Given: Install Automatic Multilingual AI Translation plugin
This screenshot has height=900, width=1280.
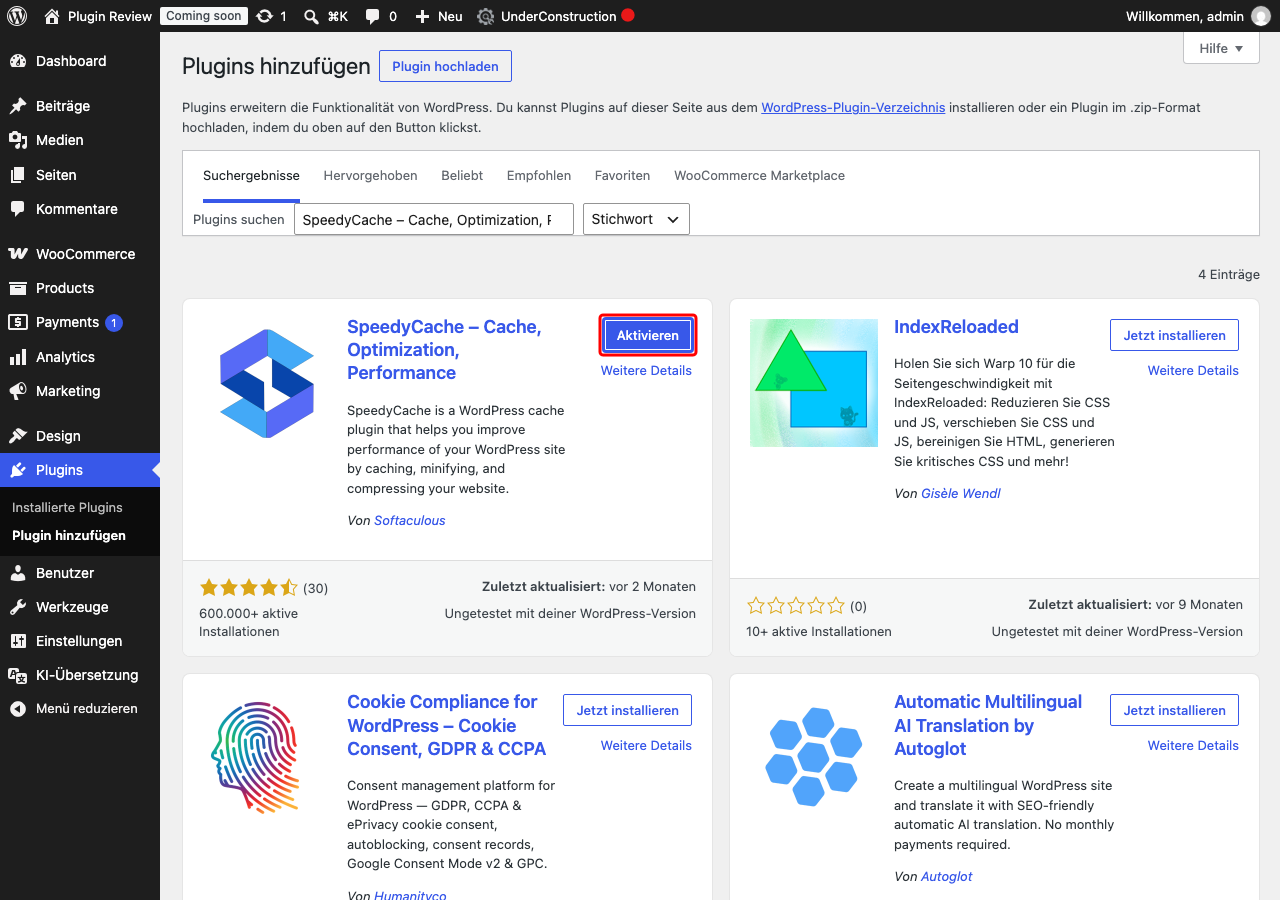Looking at the screenshot, I should coord(1174,710).
